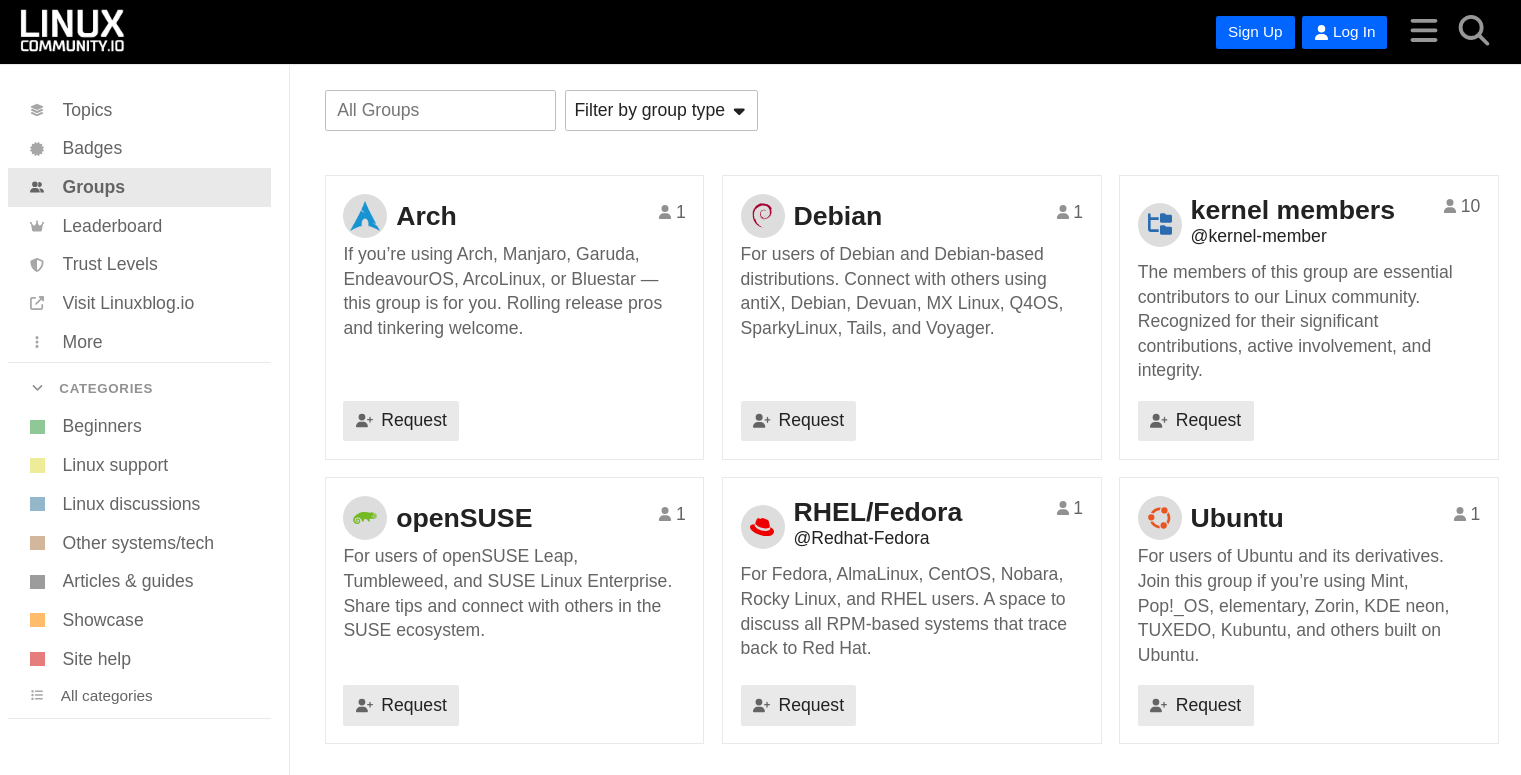Screen dimensions: 1521x775
Task: Click the All categories list icon
Action: [x=37, y=695]
